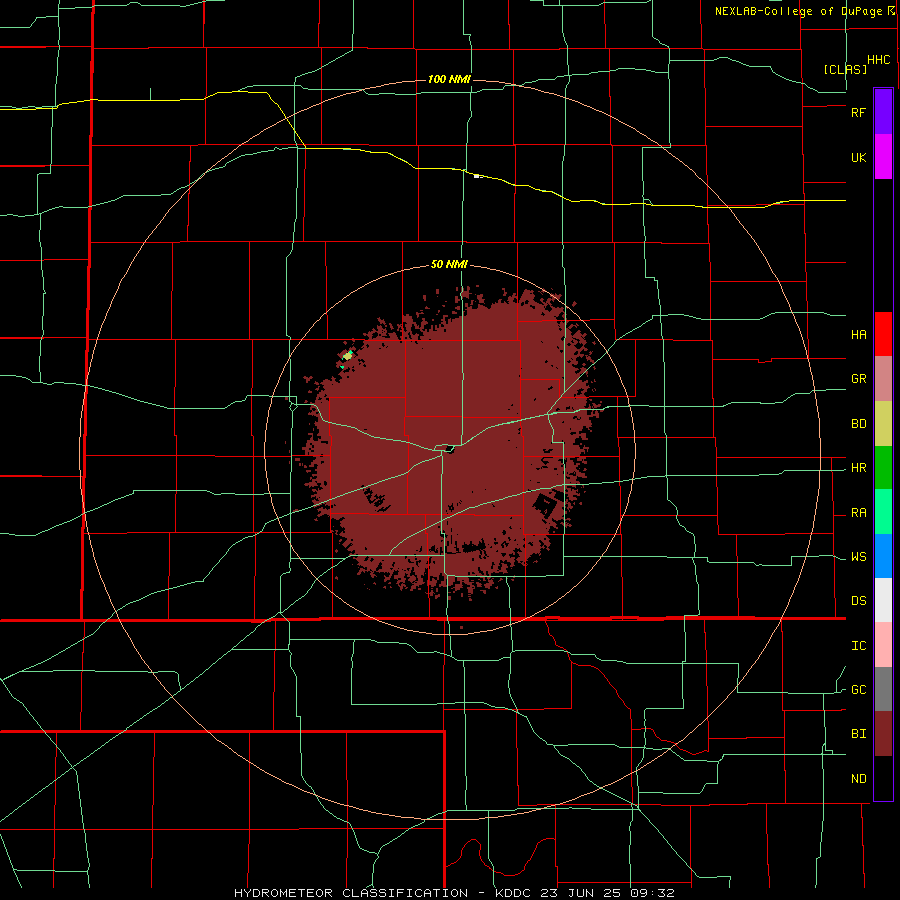This screenshot has width=900, height=900.
Task: Click the yellow-green echo northwest of radar
Action: [347, 356]
